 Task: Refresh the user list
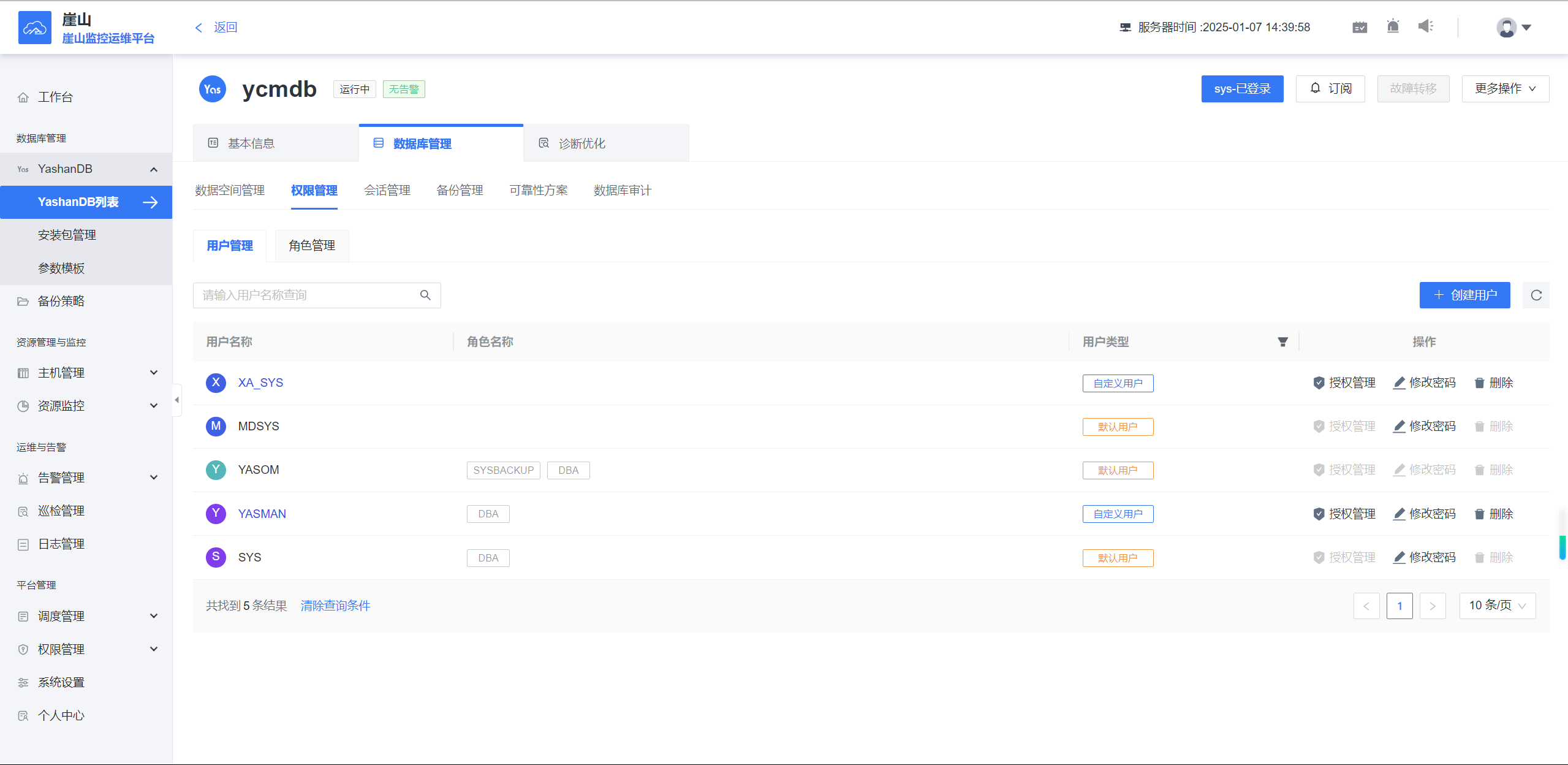tap(1536, 295)
